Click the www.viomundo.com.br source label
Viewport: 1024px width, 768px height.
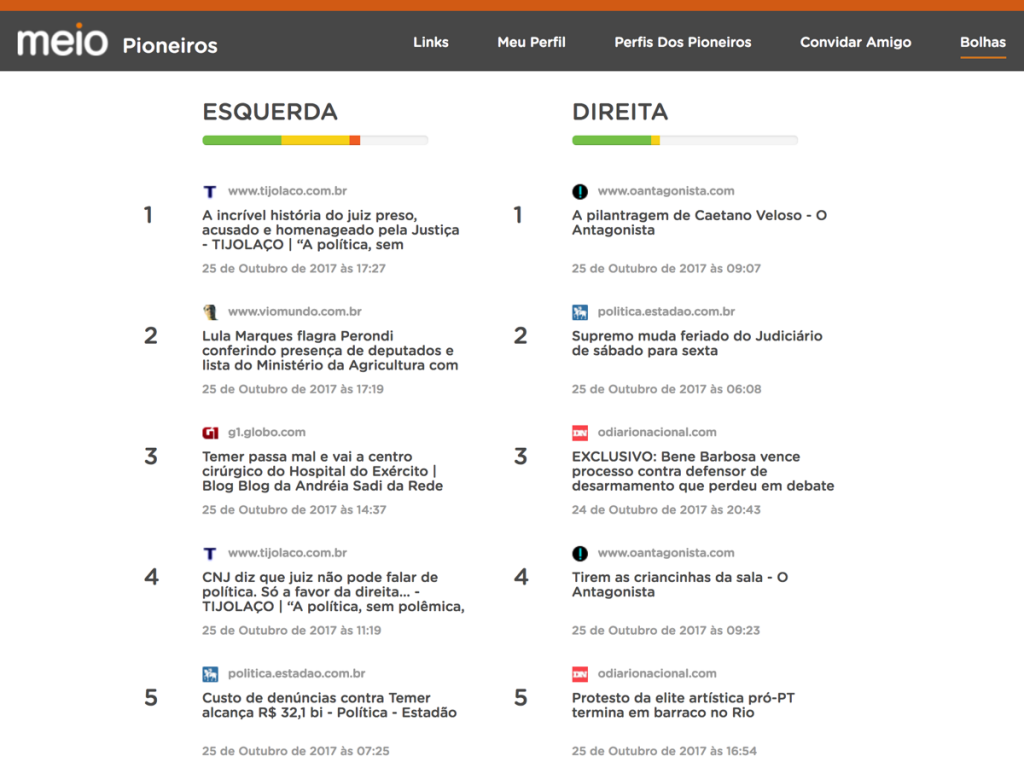[x=295, y=312]
